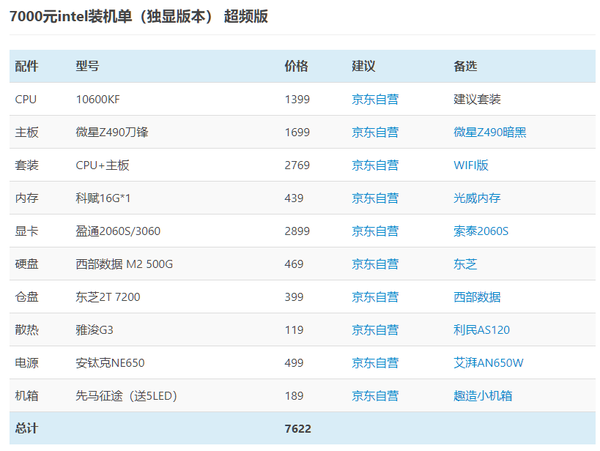
Task: Click the price 119
Action: coord(294,330)
